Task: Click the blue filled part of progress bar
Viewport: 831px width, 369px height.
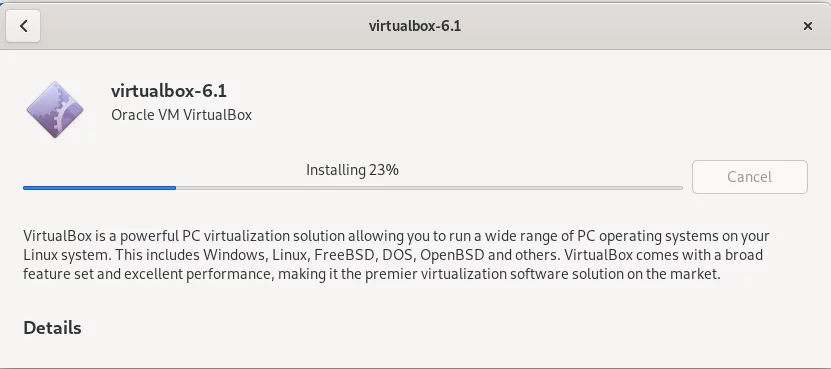Action: pyautogui.click(x=99, y=188)
